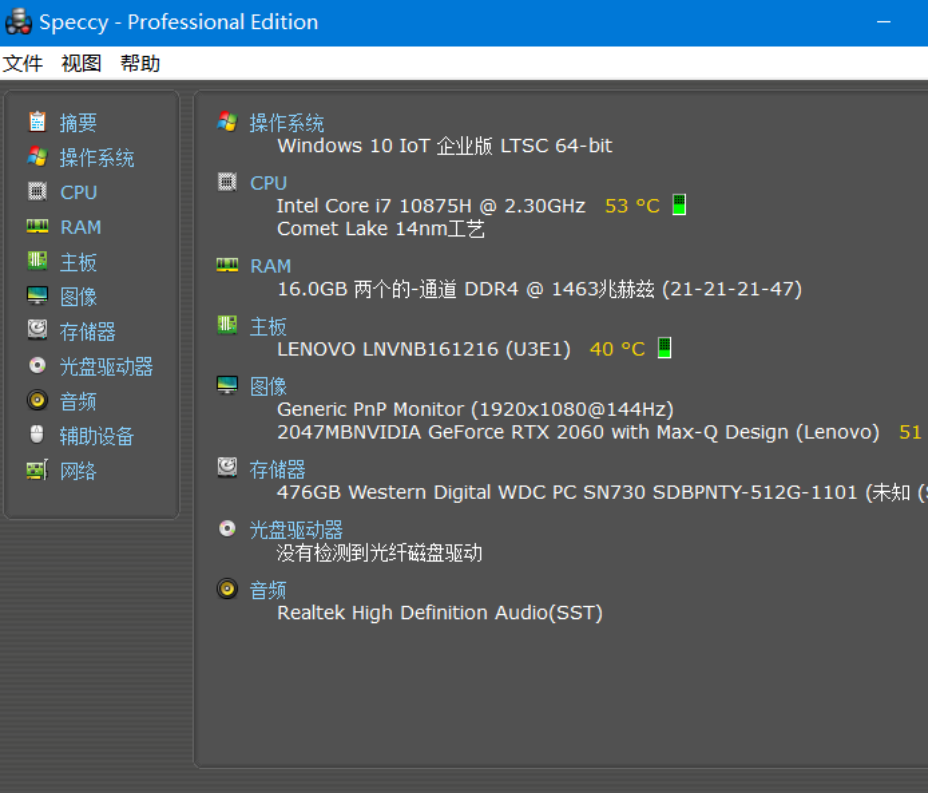Click the CPU temperature green indicator icon
Screen dimensions: 928x793
679,205
